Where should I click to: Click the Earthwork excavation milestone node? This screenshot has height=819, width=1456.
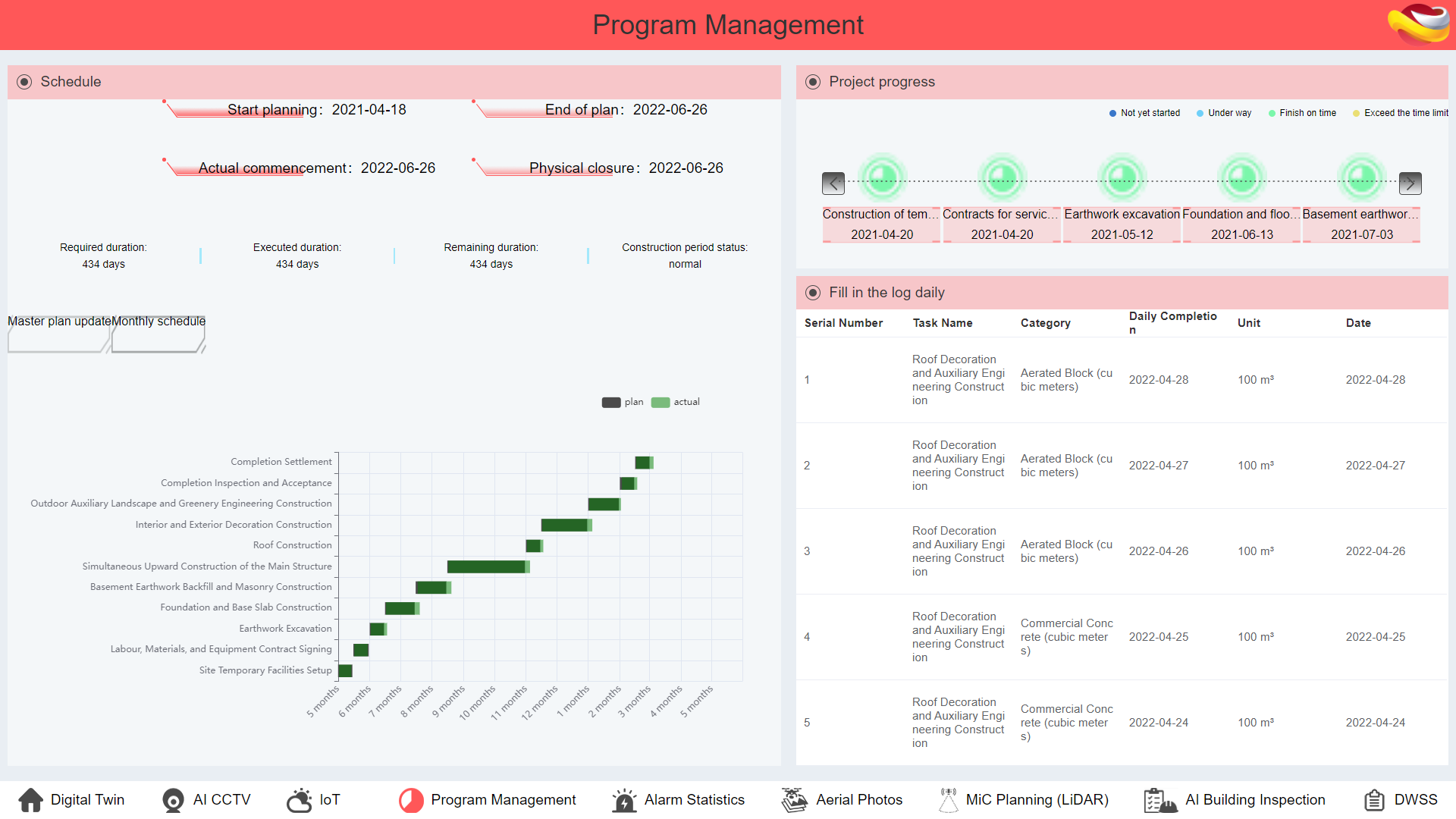(x=1122, y=178)
